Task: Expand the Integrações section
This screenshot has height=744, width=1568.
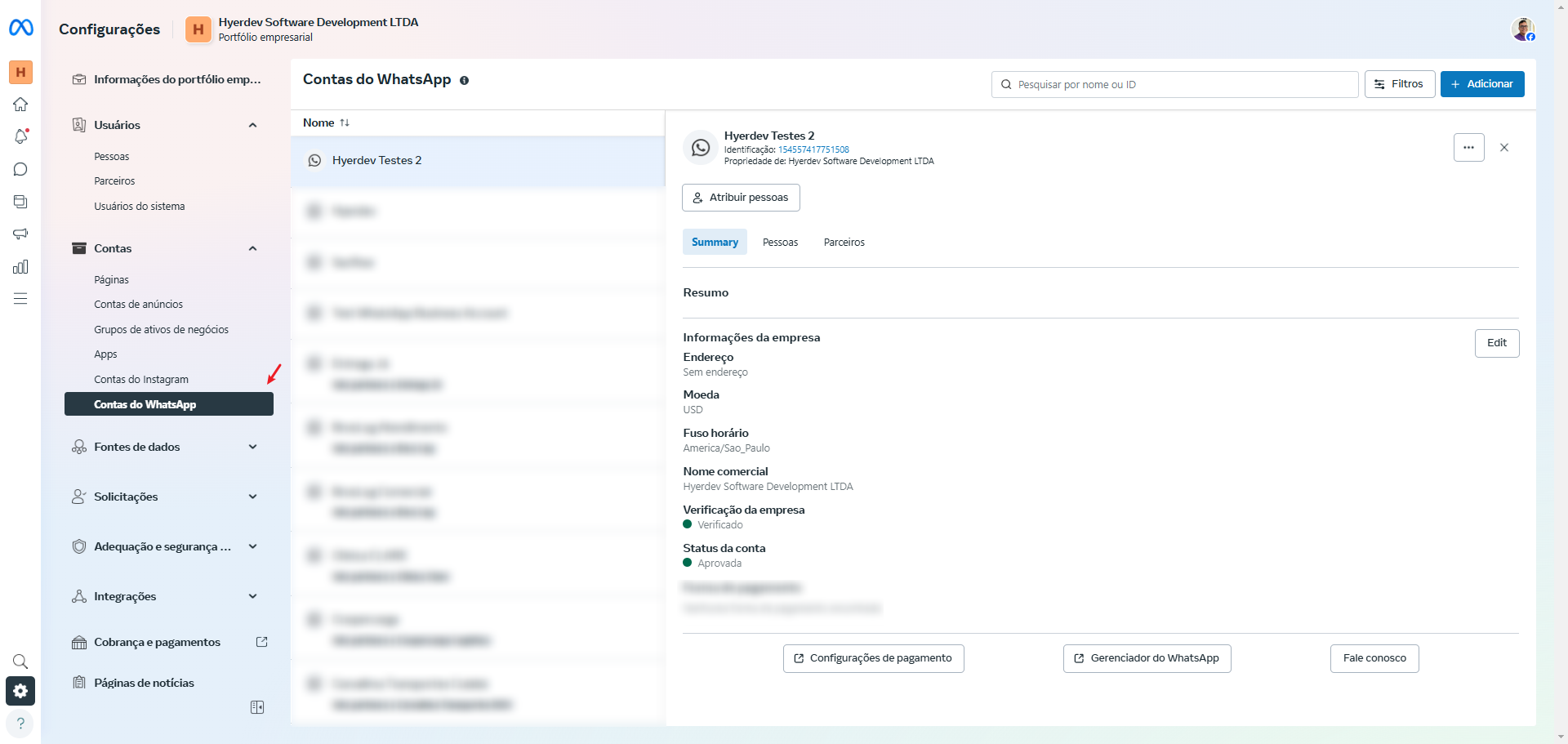Action: coord(252,596)
